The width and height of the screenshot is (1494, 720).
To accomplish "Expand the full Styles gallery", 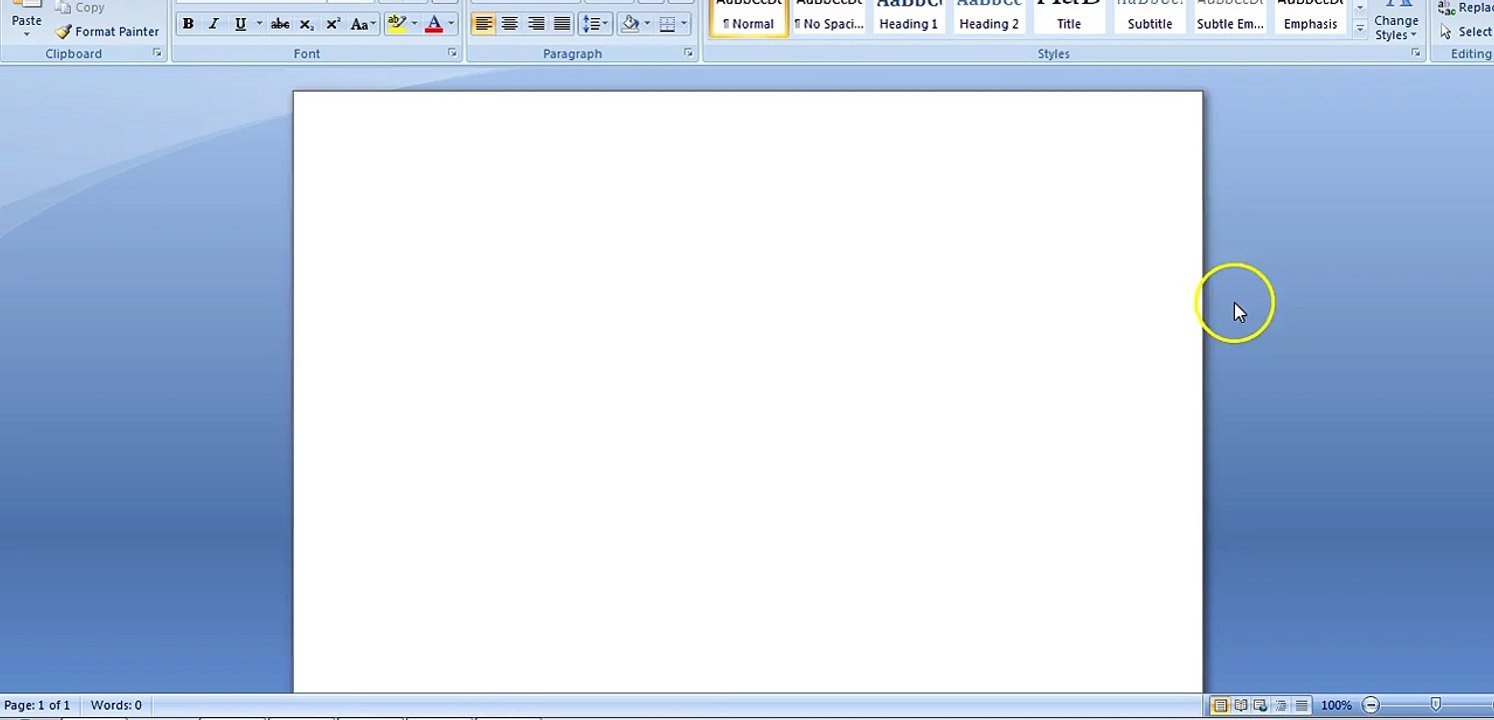I will pos(1360,30).
